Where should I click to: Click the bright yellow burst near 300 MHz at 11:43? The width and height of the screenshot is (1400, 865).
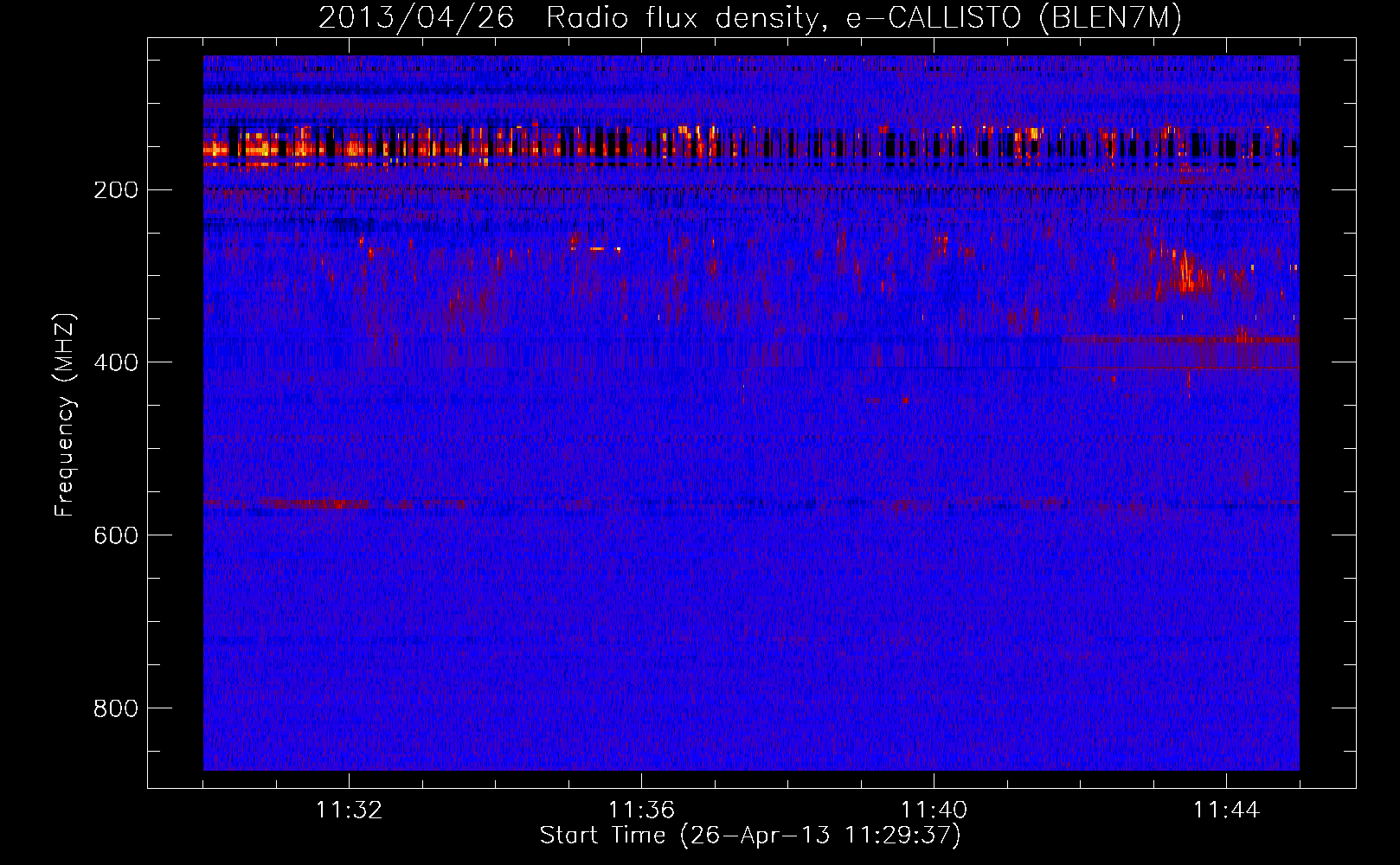pyautogui.click(x=1185, y=271)
